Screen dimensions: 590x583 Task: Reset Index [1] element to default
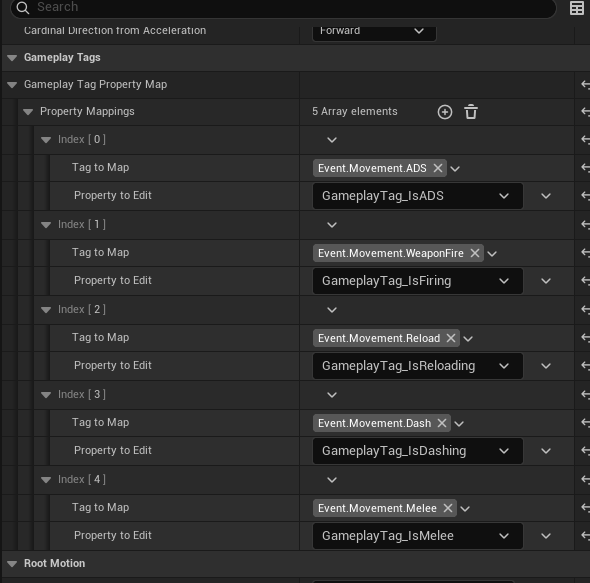coord(585,224)
